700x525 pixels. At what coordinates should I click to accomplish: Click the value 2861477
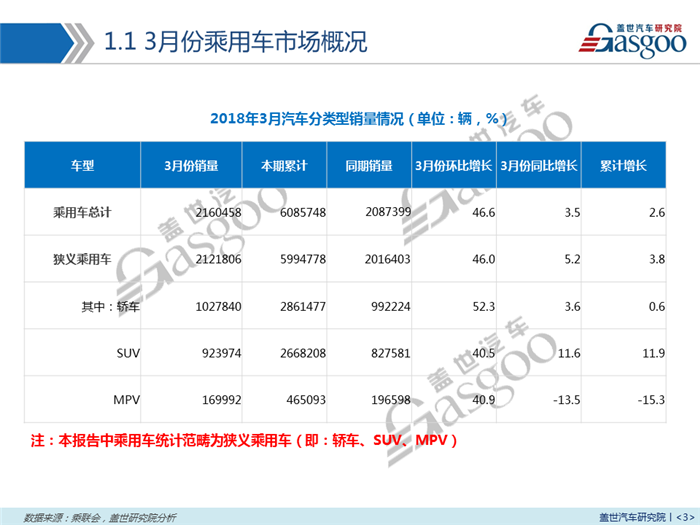303,307
